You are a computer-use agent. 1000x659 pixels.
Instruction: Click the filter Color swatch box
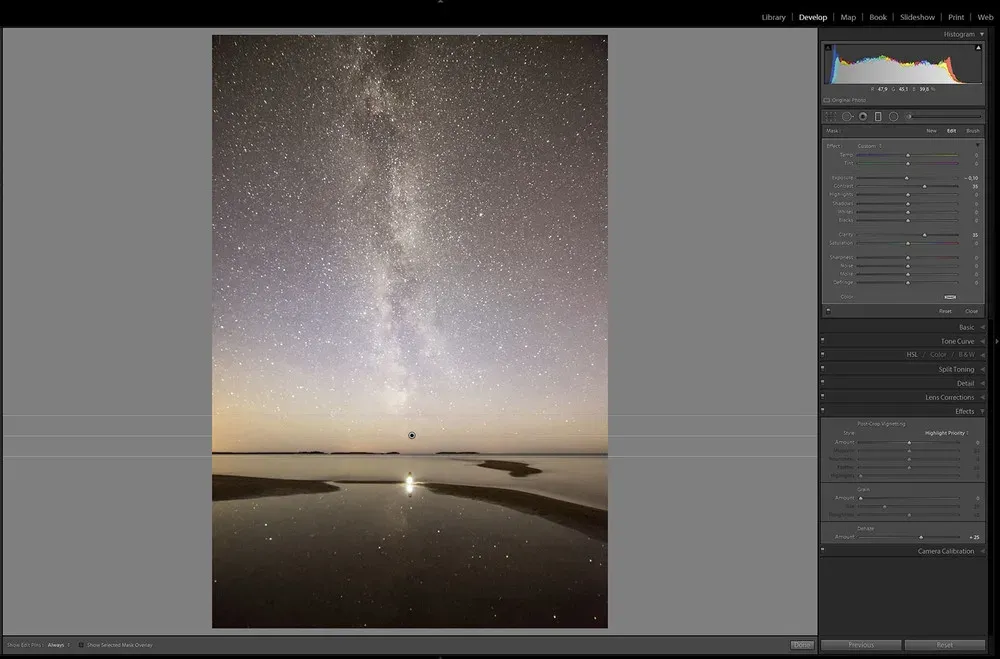tap(950, 297)
